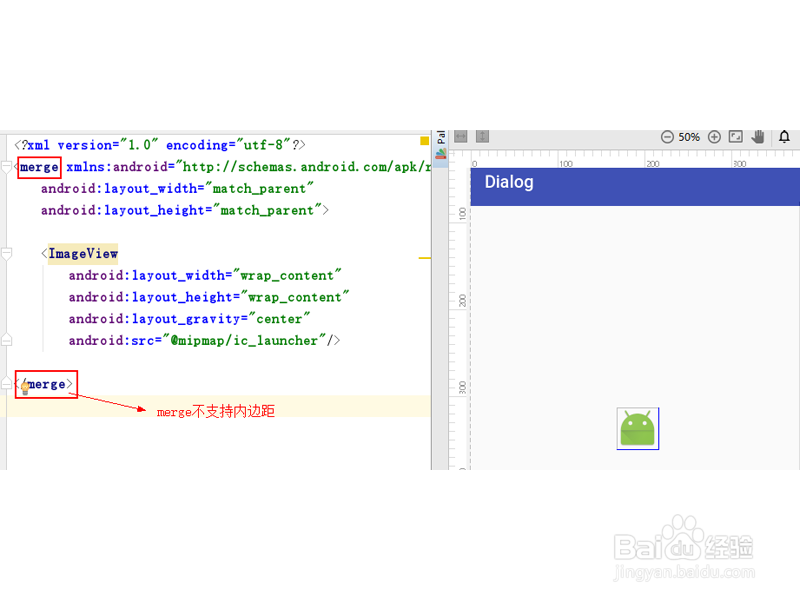
Task: Click the xmlns:android attribute
Action: (x=248, y=167)
